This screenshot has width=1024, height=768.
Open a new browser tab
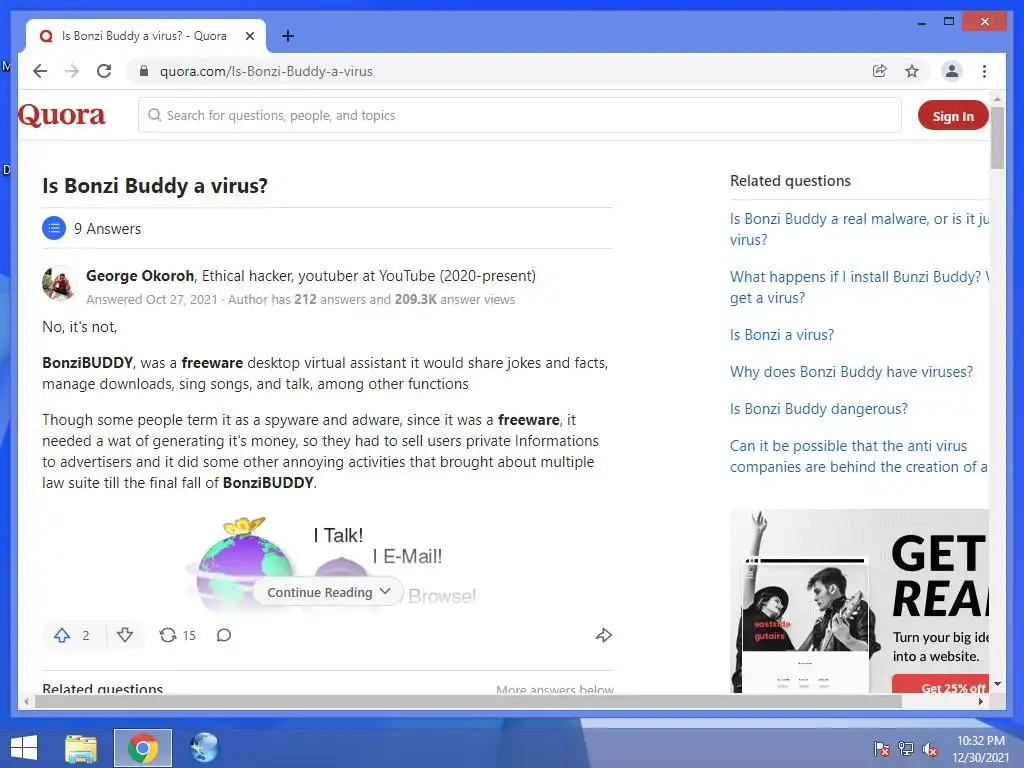click(287, 36)
